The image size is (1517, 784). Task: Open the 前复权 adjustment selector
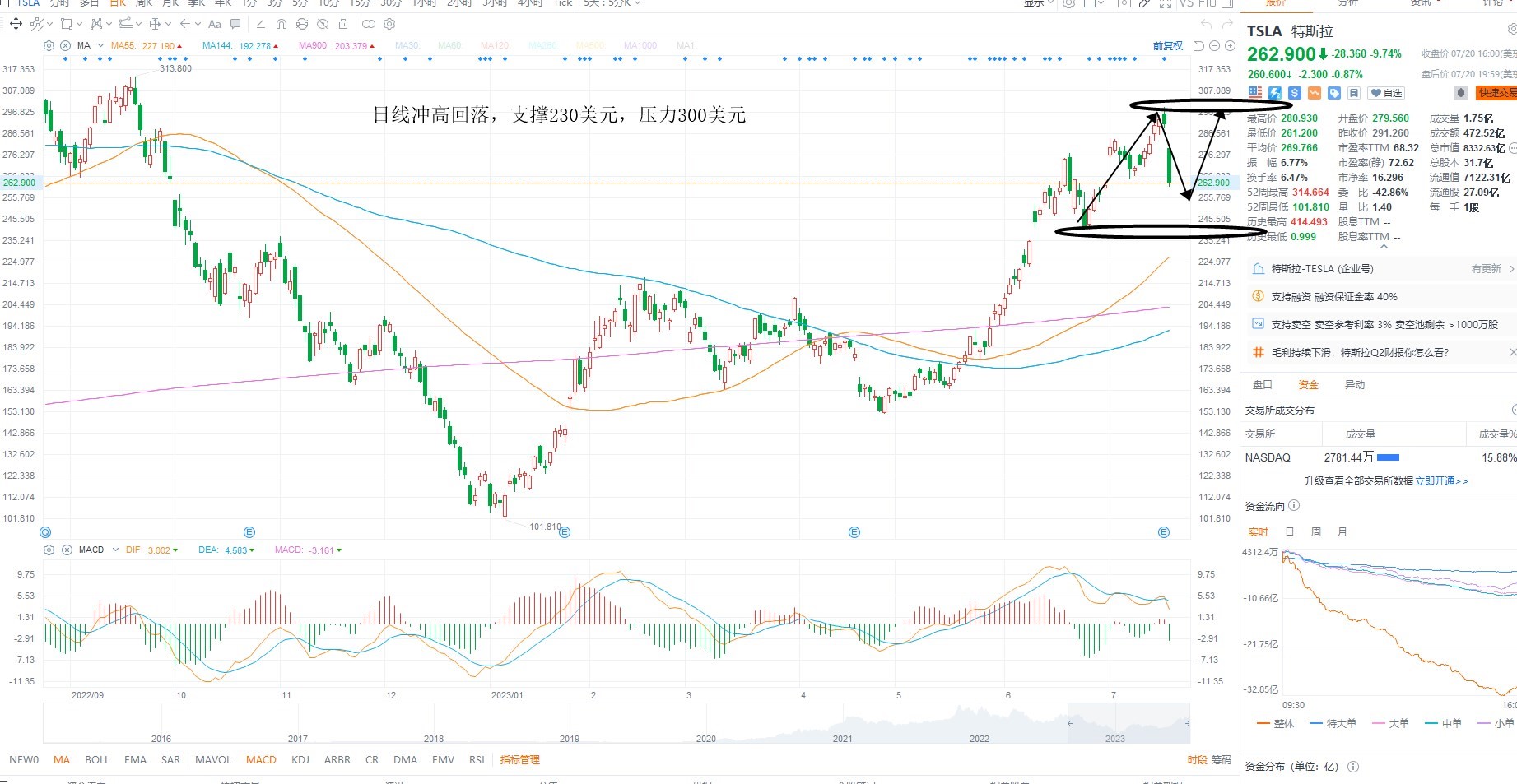[x=1167, y=46]
